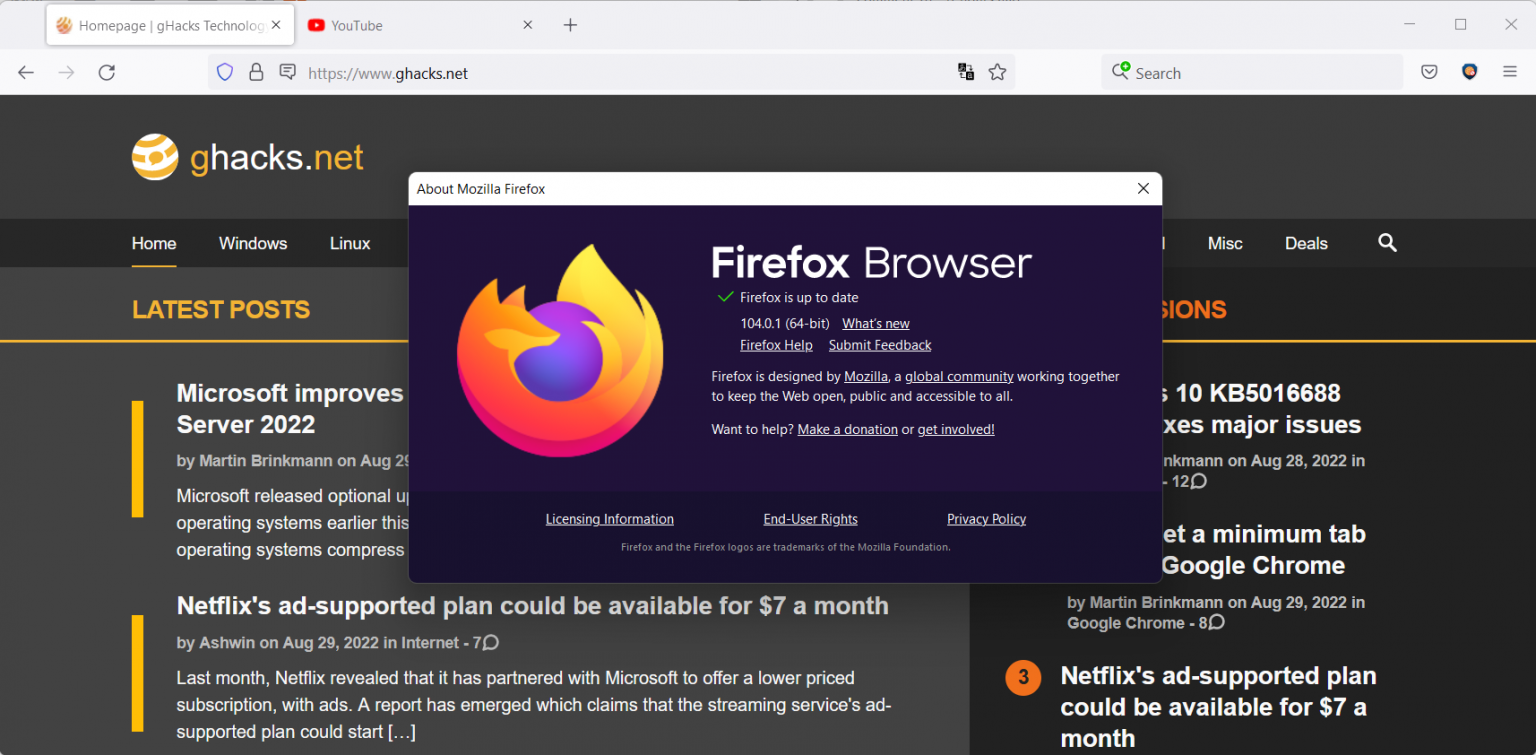Bookmark this page with the star icon
The height and width of the screenshot is (755, 1536).
(997, 72)
